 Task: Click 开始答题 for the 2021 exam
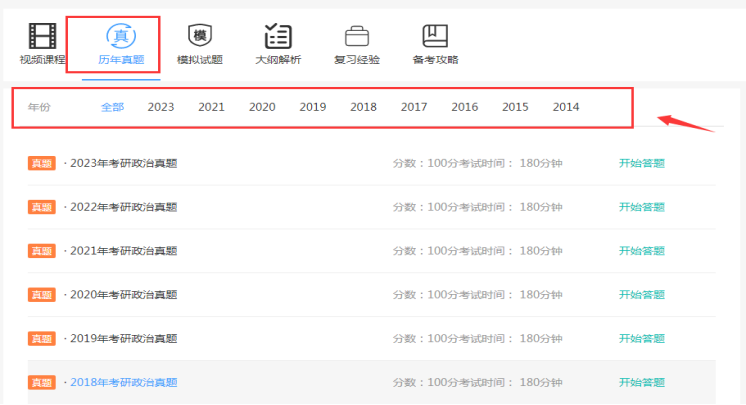tap(642, 251)
